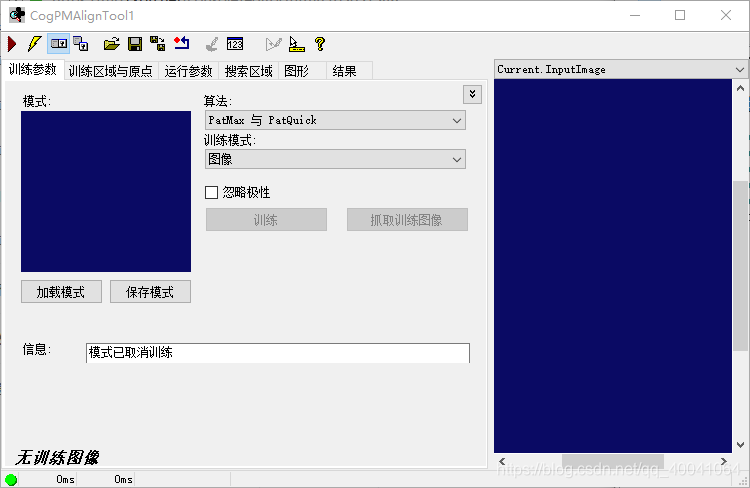Select the 训练参数 tab
This screenshot has height=488, width=750.
pos(33,70)
